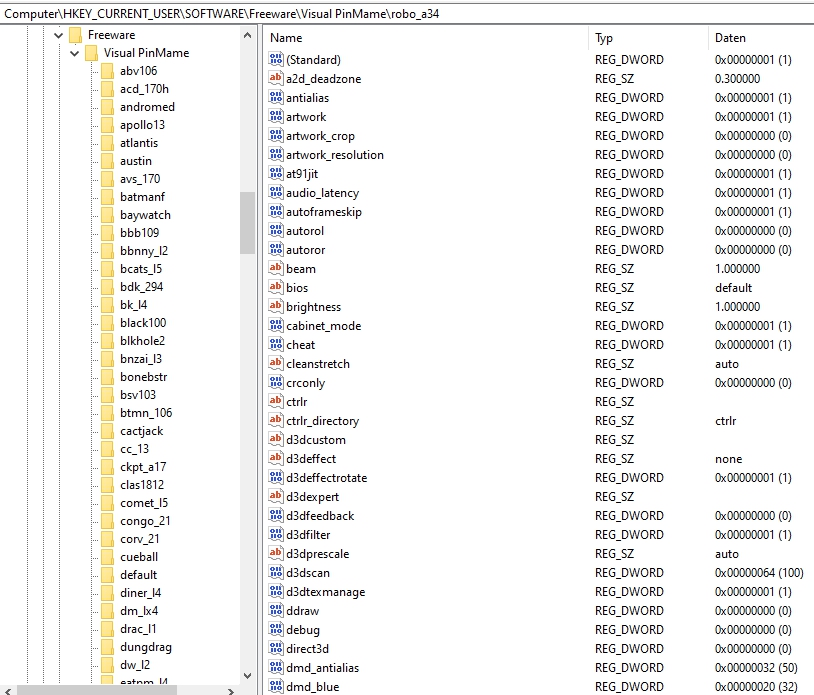814x695 pixels.
Task: Click the horizontal scroll right arrow of tree
Action: 230,691
